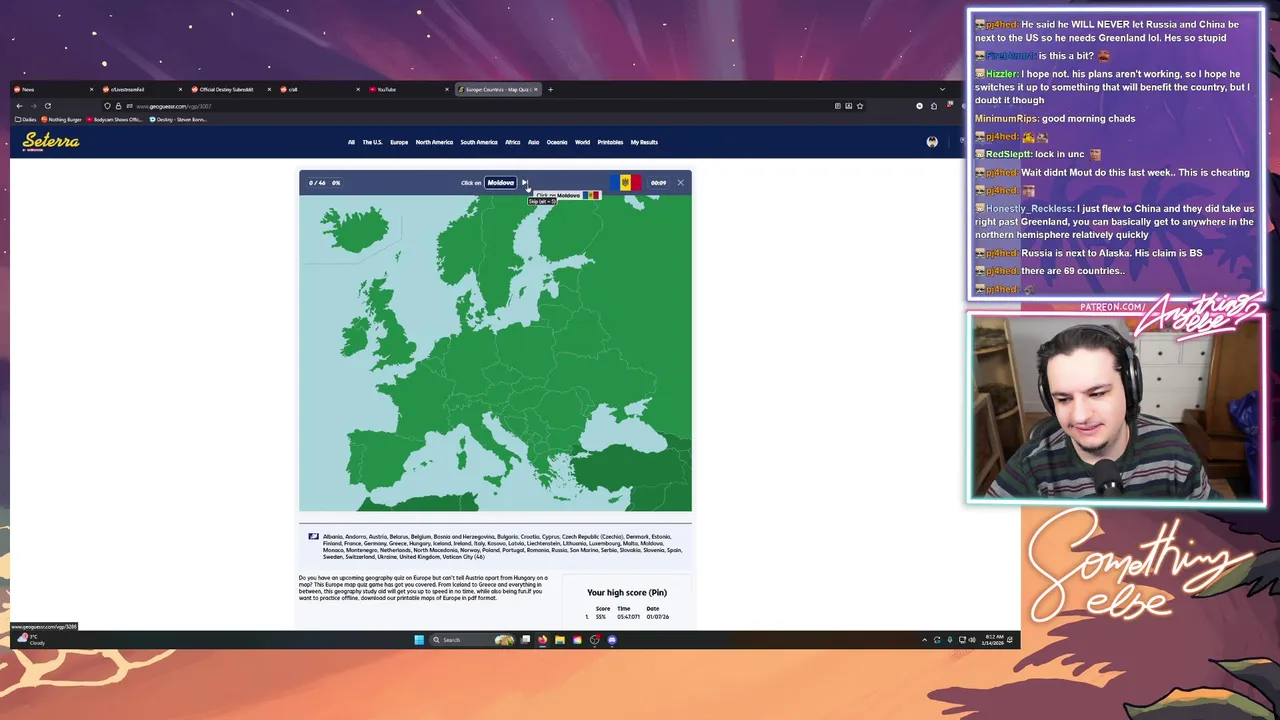Open the Windows Start button
This screenshot has width=1280, height=720.
point(419,640)
